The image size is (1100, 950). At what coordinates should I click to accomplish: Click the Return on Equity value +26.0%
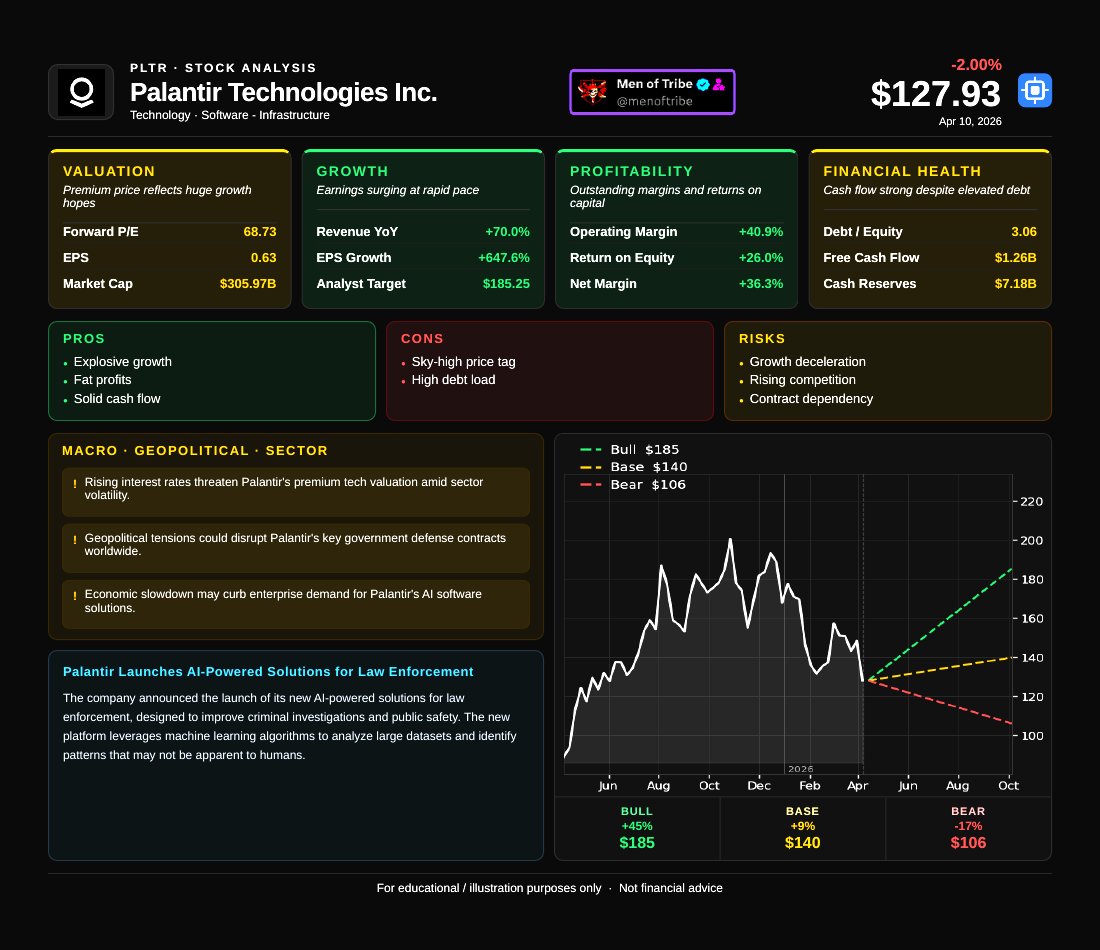tap(760, 257)
